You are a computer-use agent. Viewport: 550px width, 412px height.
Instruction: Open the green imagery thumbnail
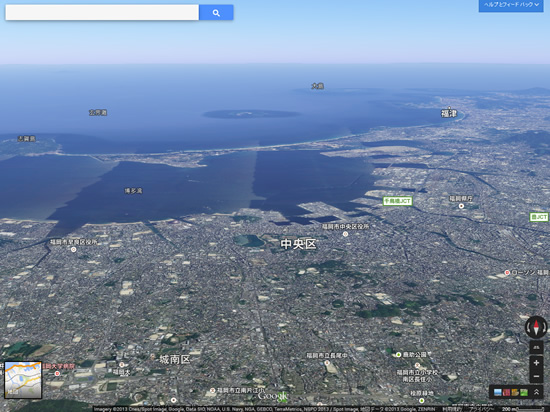(524, 392)
